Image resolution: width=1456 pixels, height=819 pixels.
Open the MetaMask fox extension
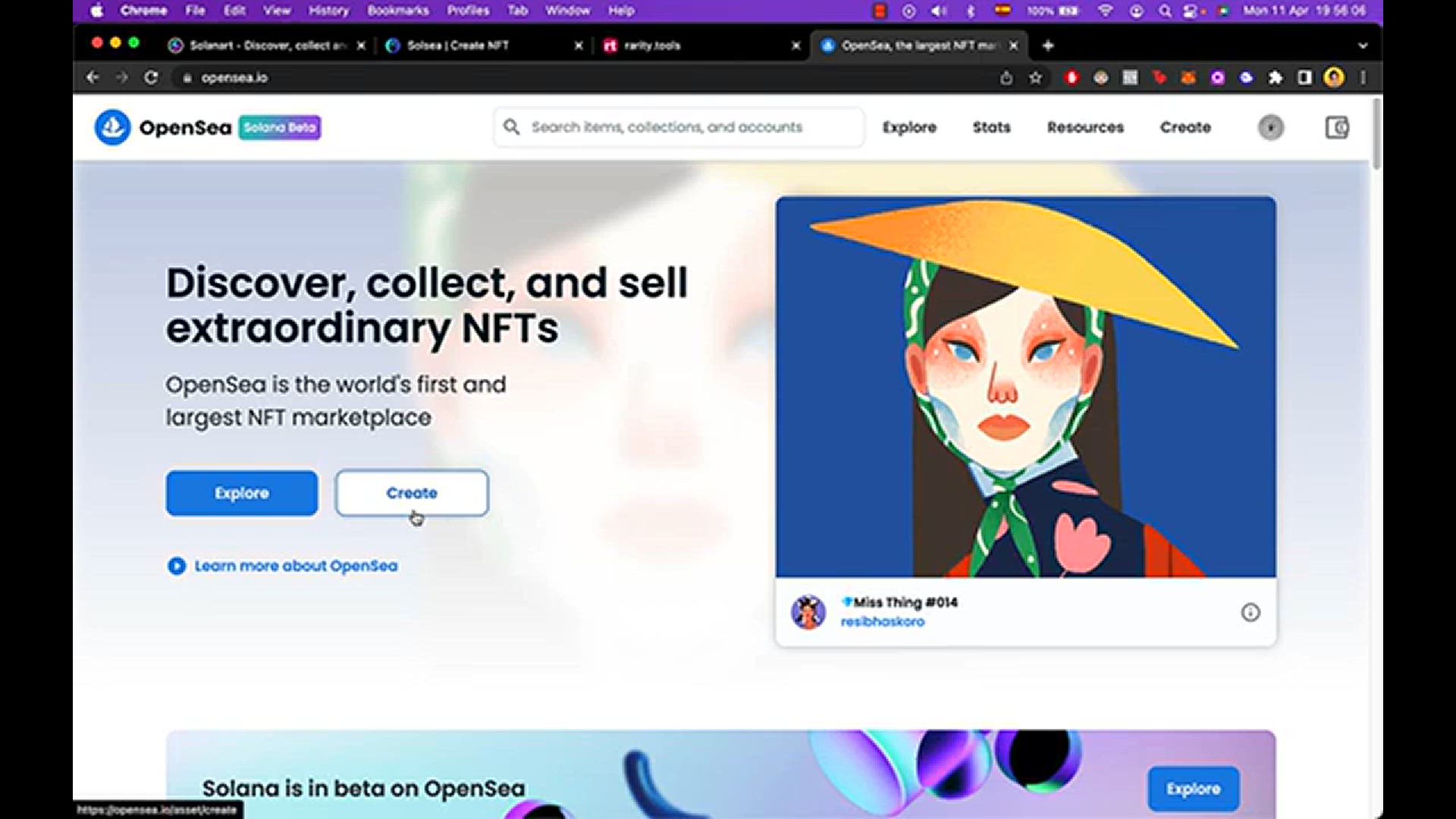[1188, 77]
